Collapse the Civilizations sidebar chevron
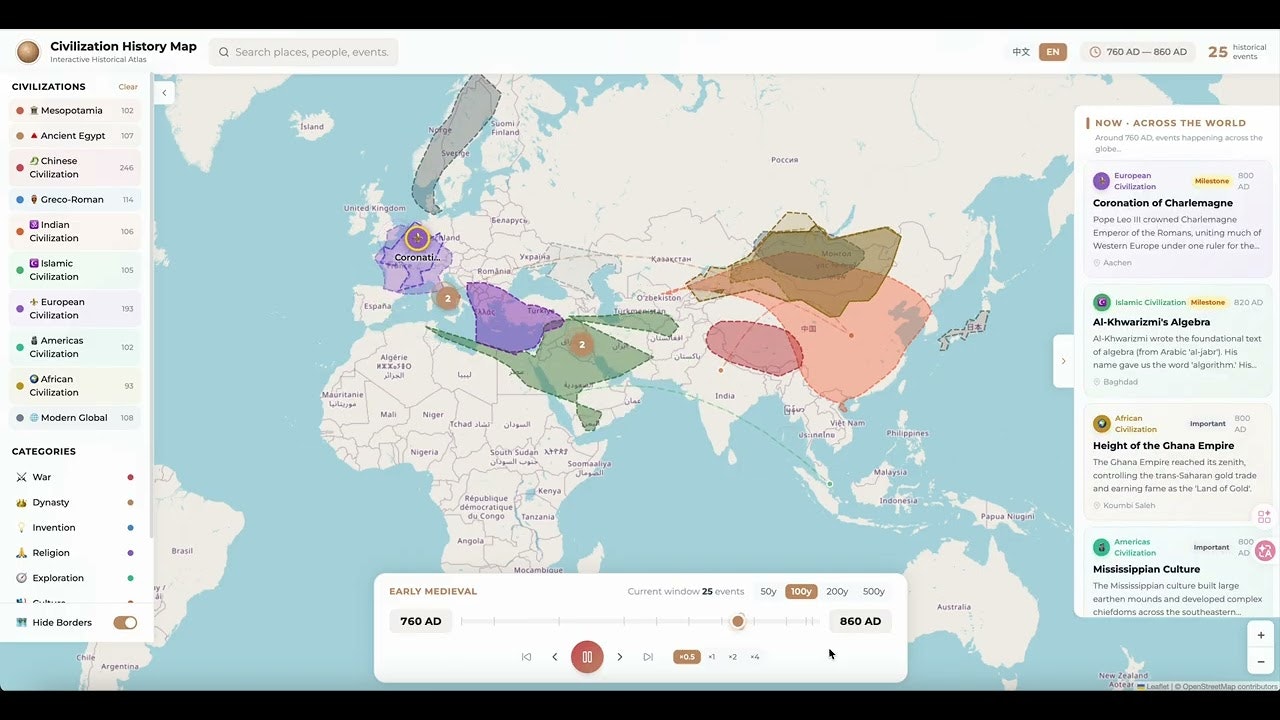 (x=163, y=92)
